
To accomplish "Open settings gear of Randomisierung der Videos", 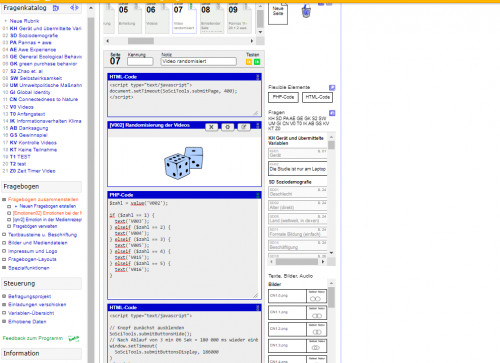I will 228,127.
